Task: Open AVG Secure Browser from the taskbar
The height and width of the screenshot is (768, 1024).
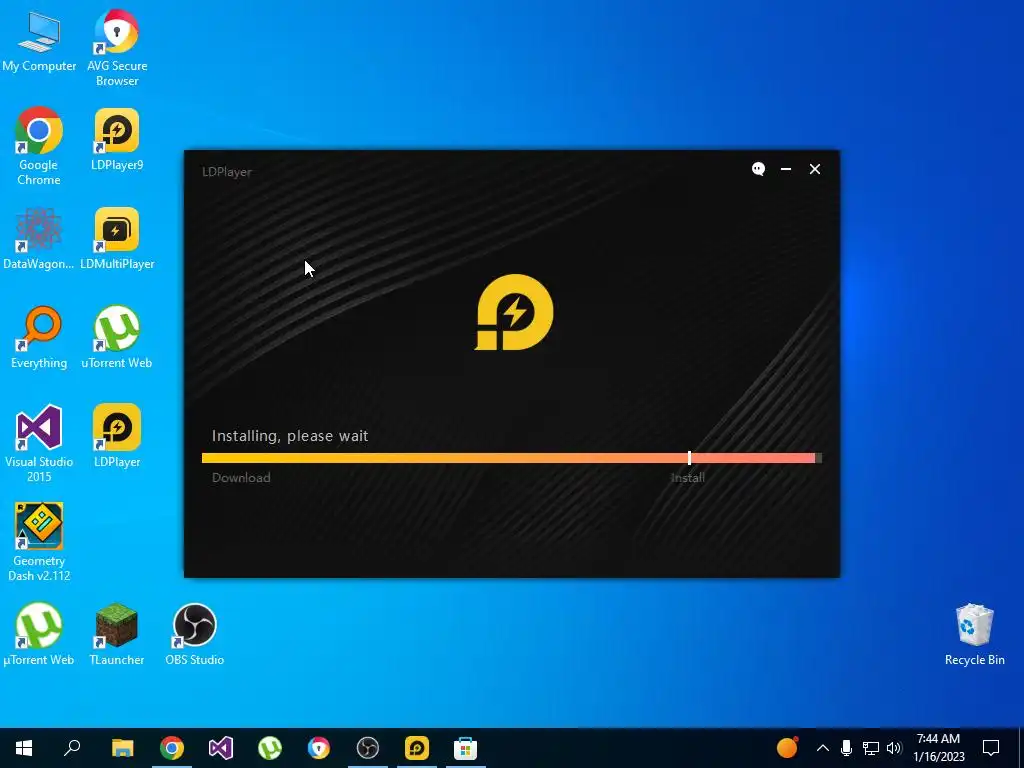Action: [319, 748]
